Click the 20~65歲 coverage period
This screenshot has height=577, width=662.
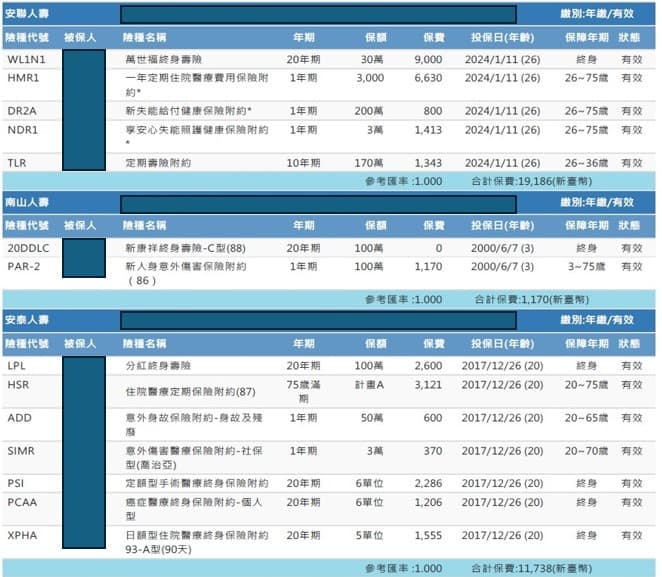pyautogui.click(x=586, y=418)
